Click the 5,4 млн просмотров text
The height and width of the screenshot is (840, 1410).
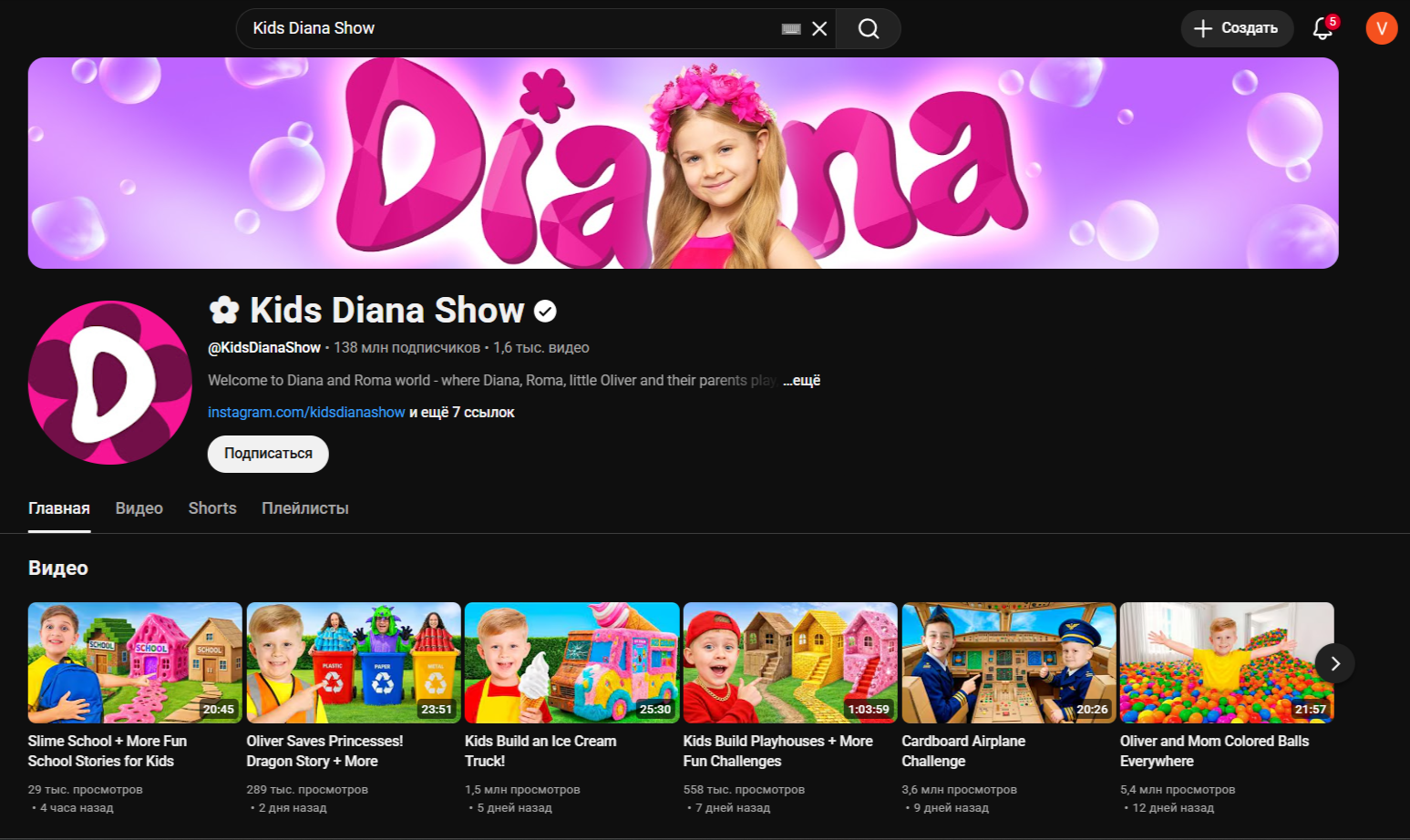tap(1178, 789)
